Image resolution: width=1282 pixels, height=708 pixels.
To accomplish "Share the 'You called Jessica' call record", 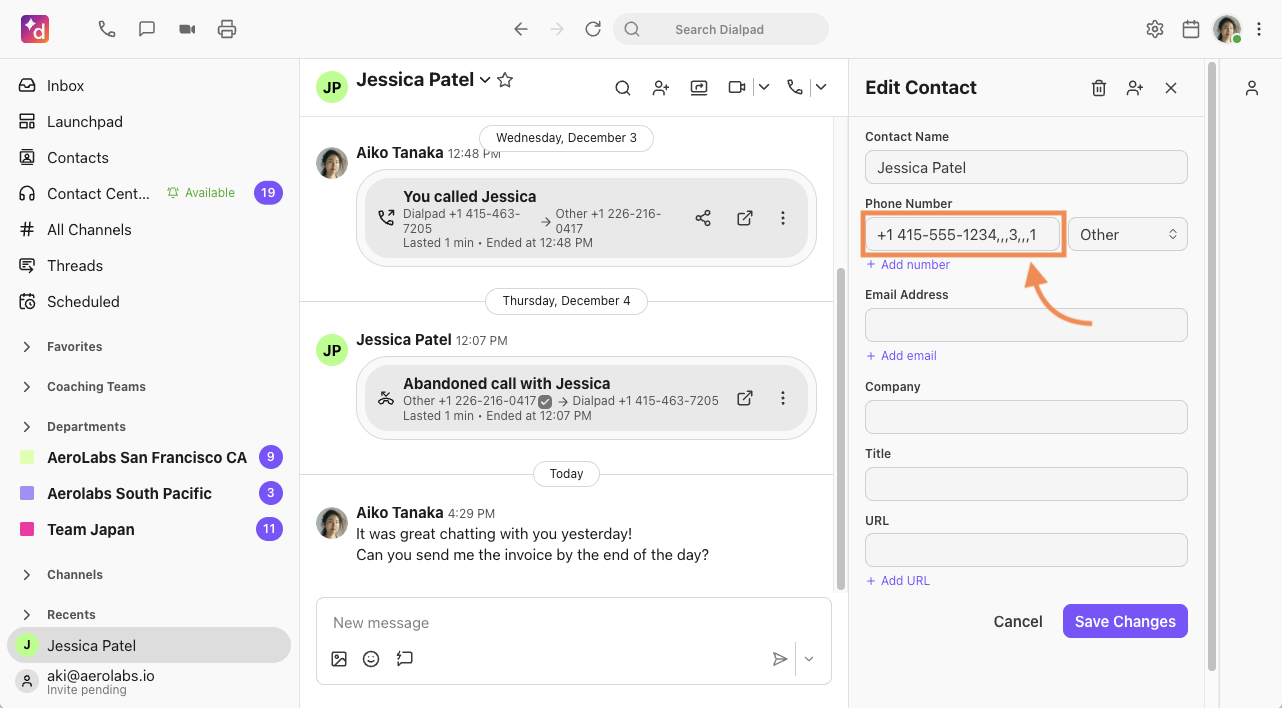I will point(703,217).
